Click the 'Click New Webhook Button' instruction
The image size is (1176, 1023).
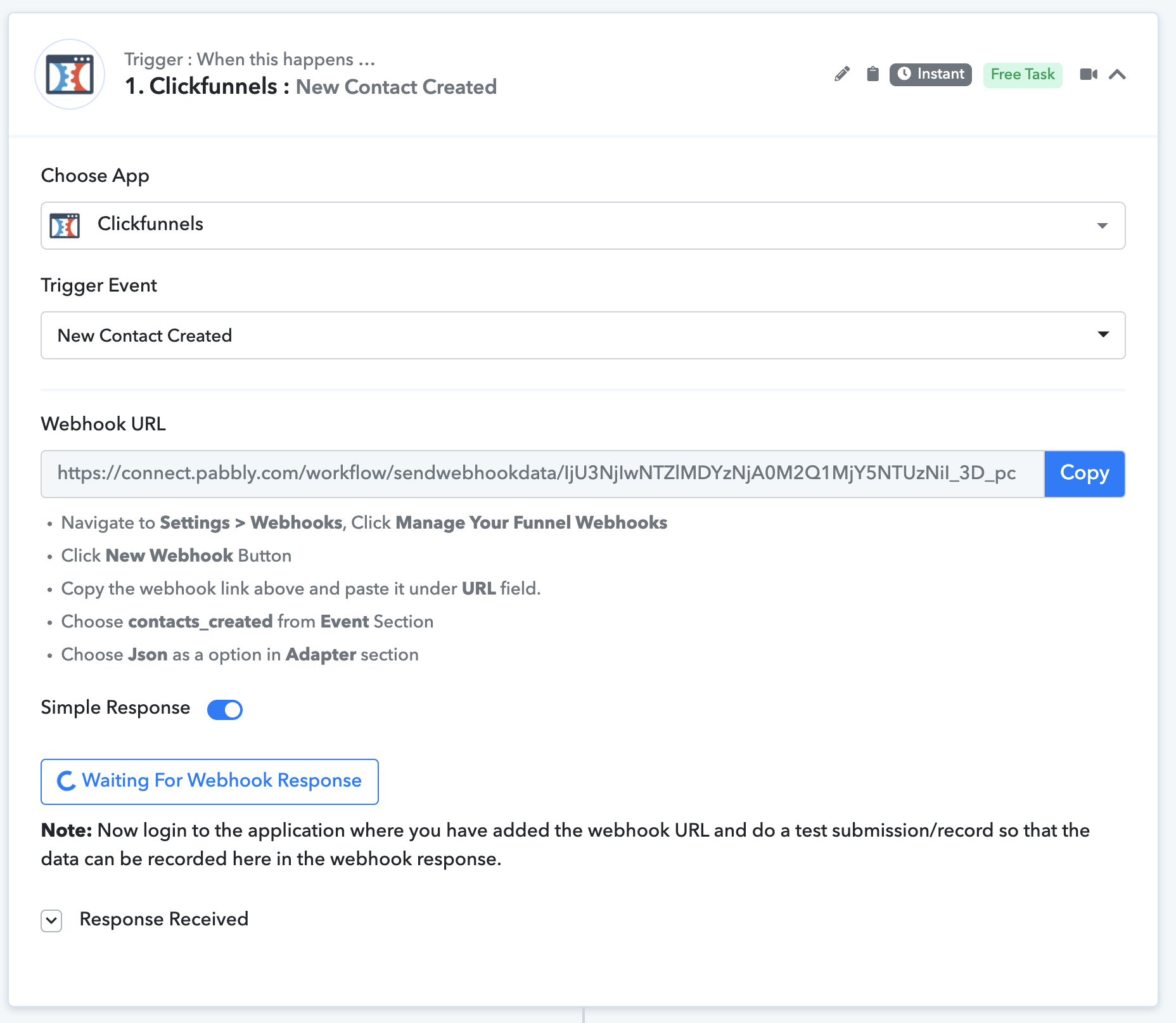(x=176, y=555)
